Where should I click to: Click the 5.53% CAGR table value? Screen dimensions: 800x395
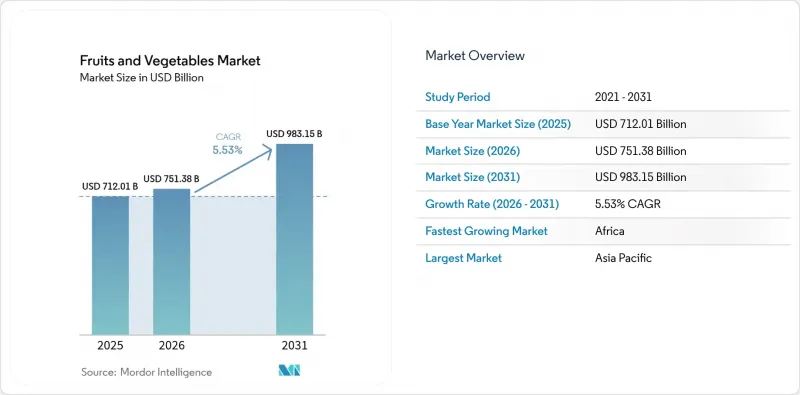pyautogui.click(x=628, y=204)
